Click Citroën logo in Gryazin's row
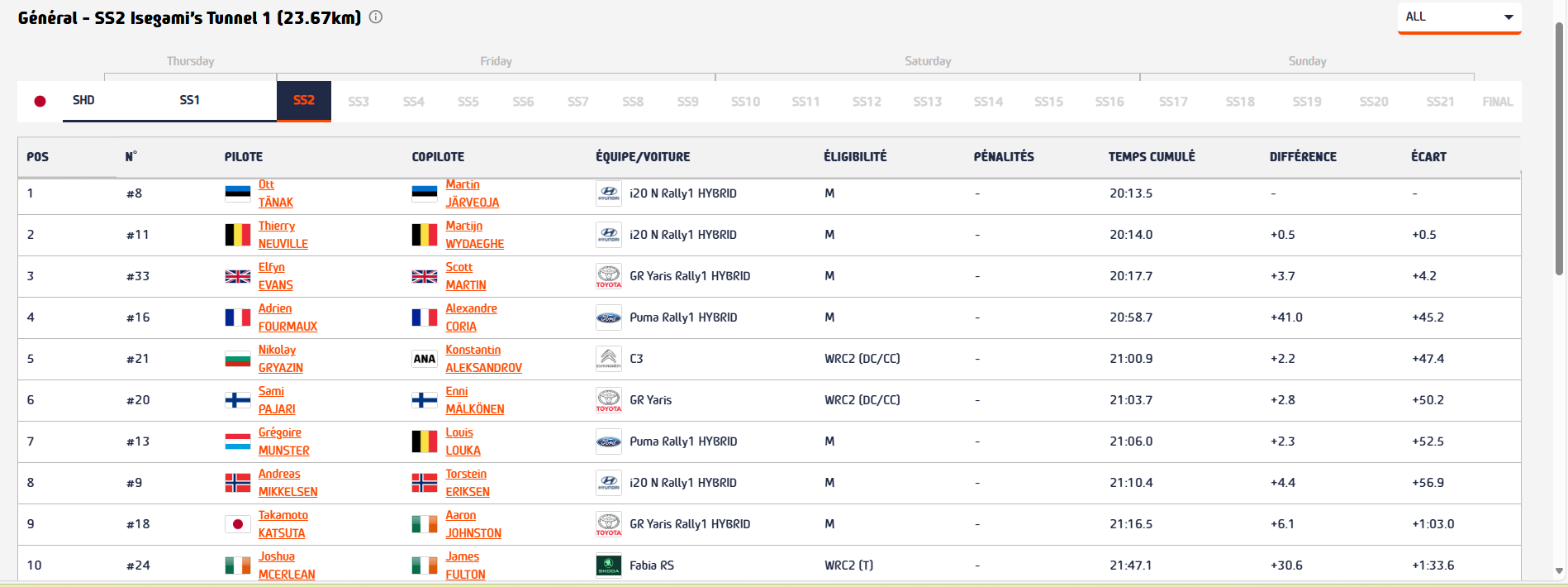 coord(609,359)
